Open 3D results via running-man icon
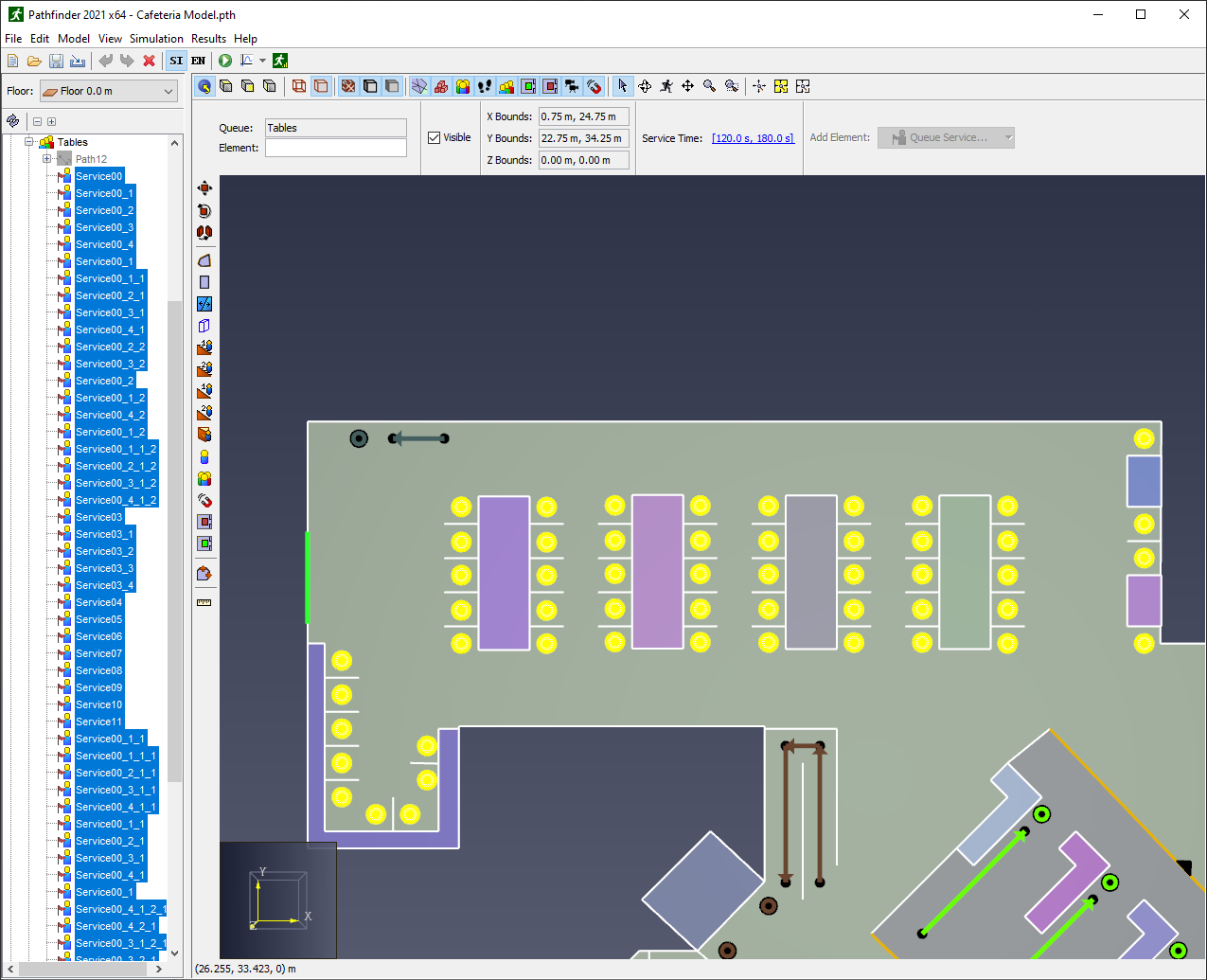The width and height of the screenshot is (1207, 980). click(x=280, y=61)
